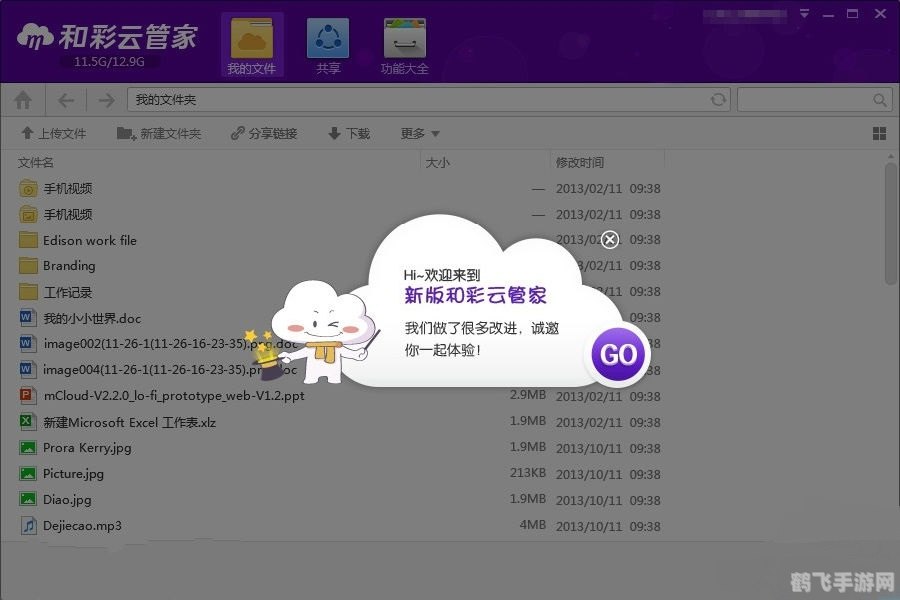This screenshot has width=900, height=600.
Task: Switch to the 共享 sharing tab
Action: (328, 40)
